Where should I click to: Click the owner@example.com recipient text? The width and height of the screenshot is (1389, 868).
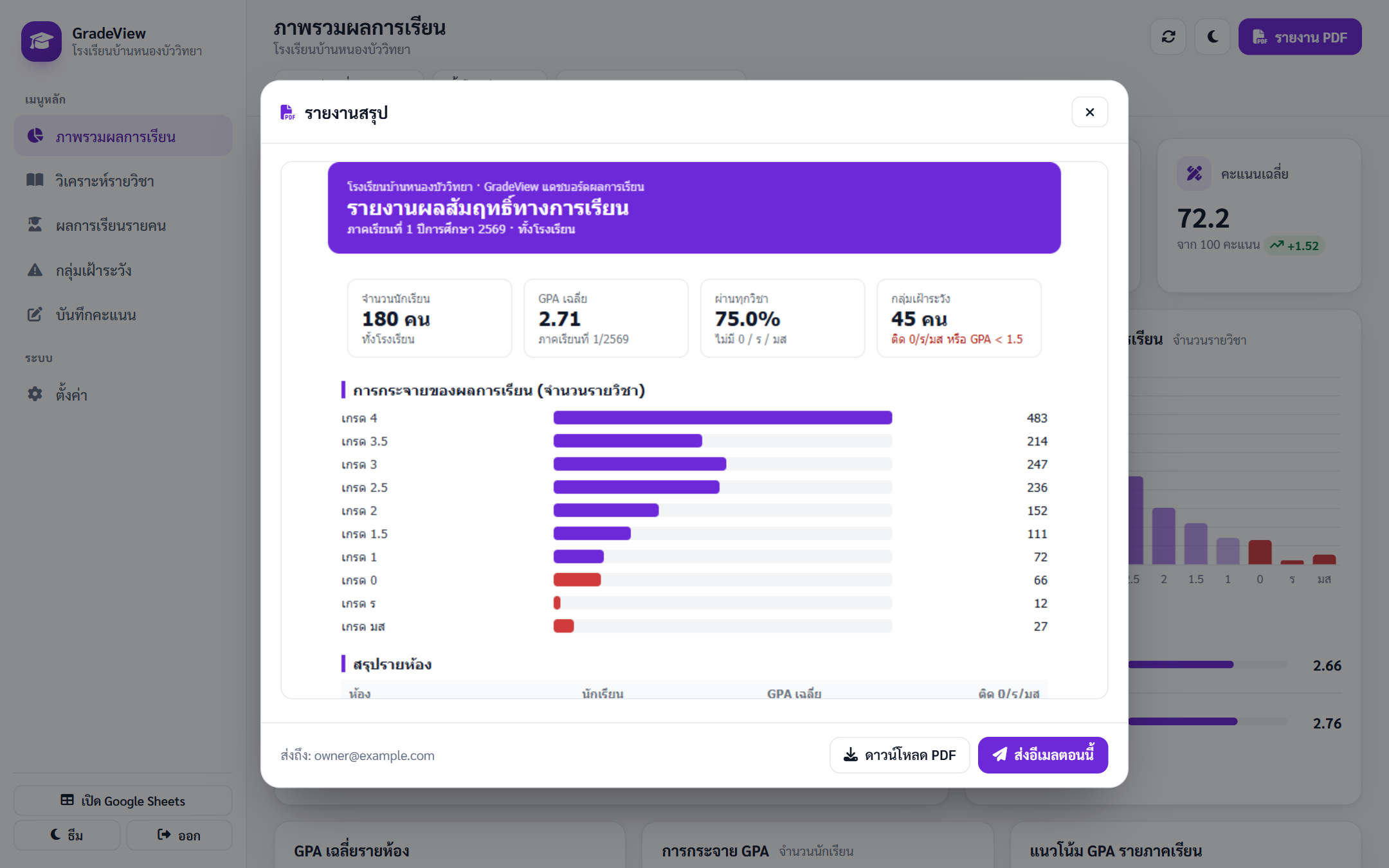coord(374,755)
